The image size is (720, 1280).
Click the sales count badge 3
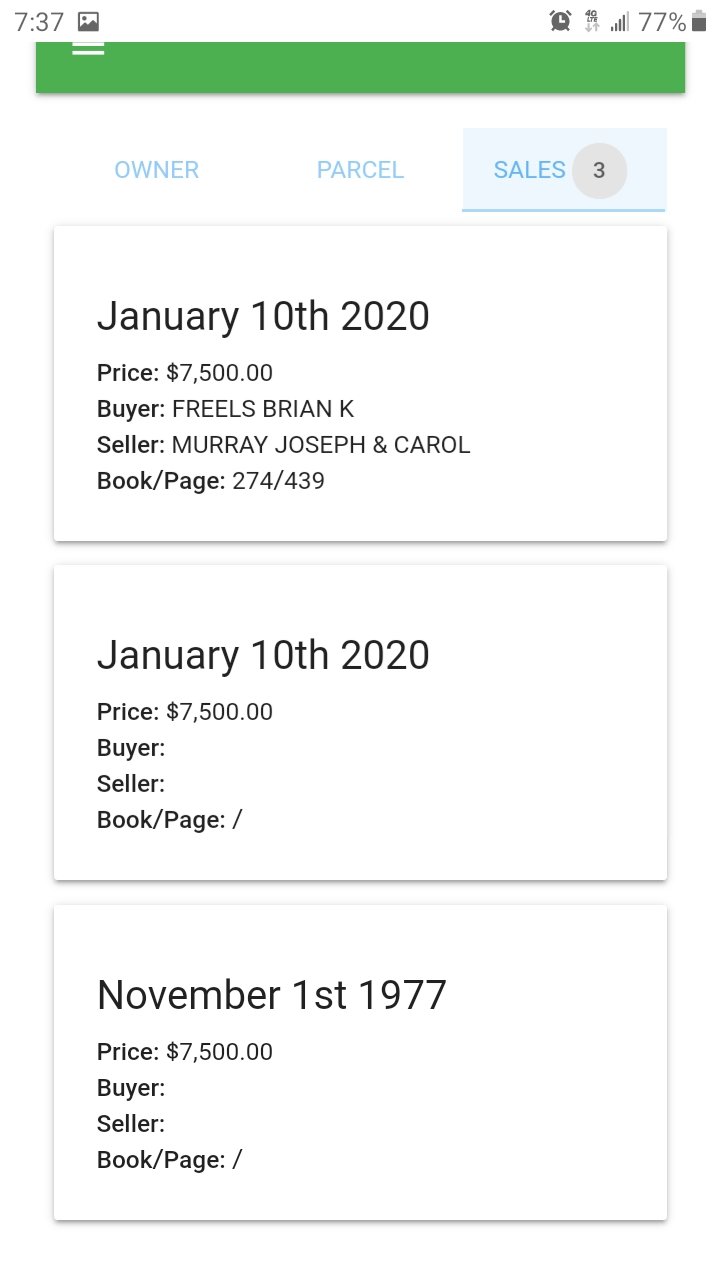pyautogui.click(x=599, y=170)
